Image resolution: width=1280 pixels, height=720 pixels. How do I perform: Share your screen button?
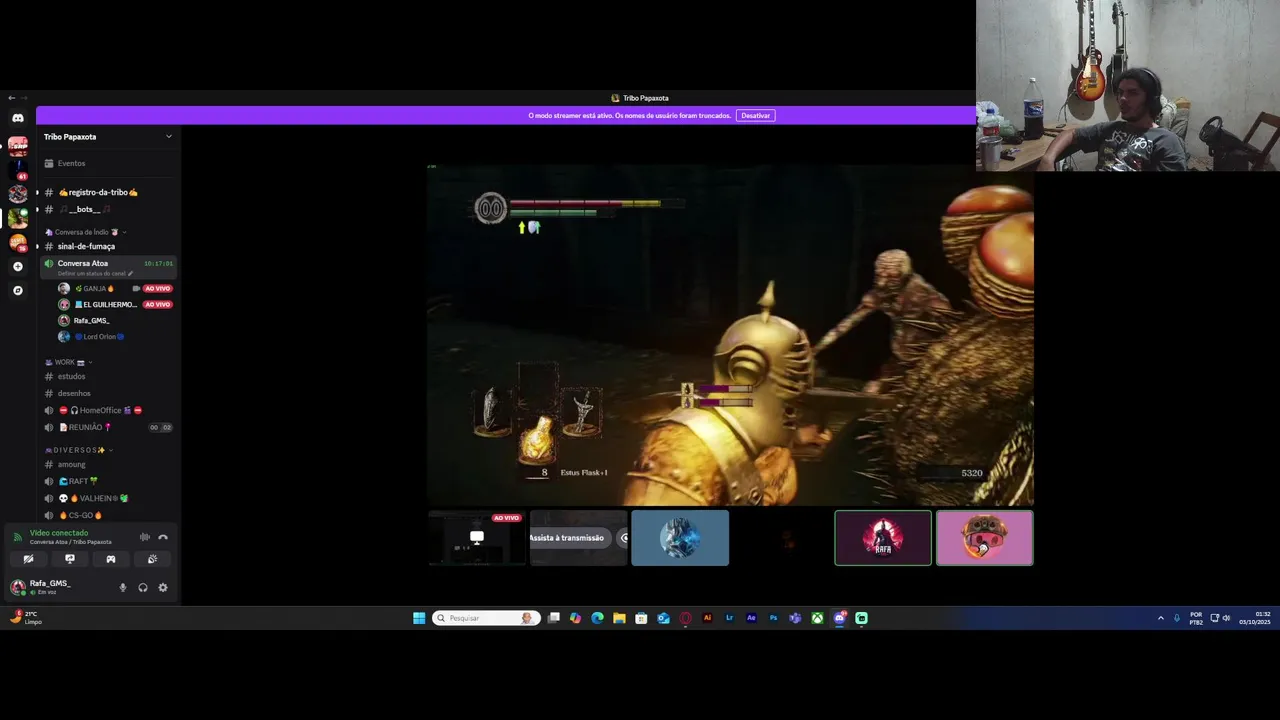coord(69,559)
